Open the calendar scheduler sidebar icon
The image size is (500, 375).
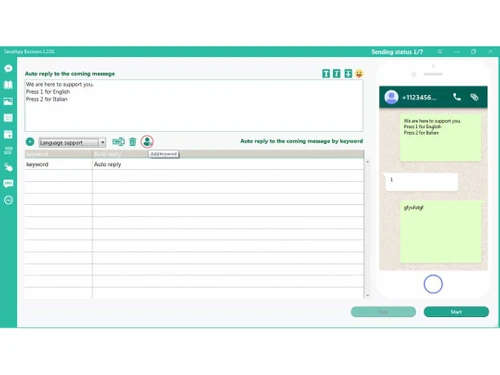tap(8, 134)
